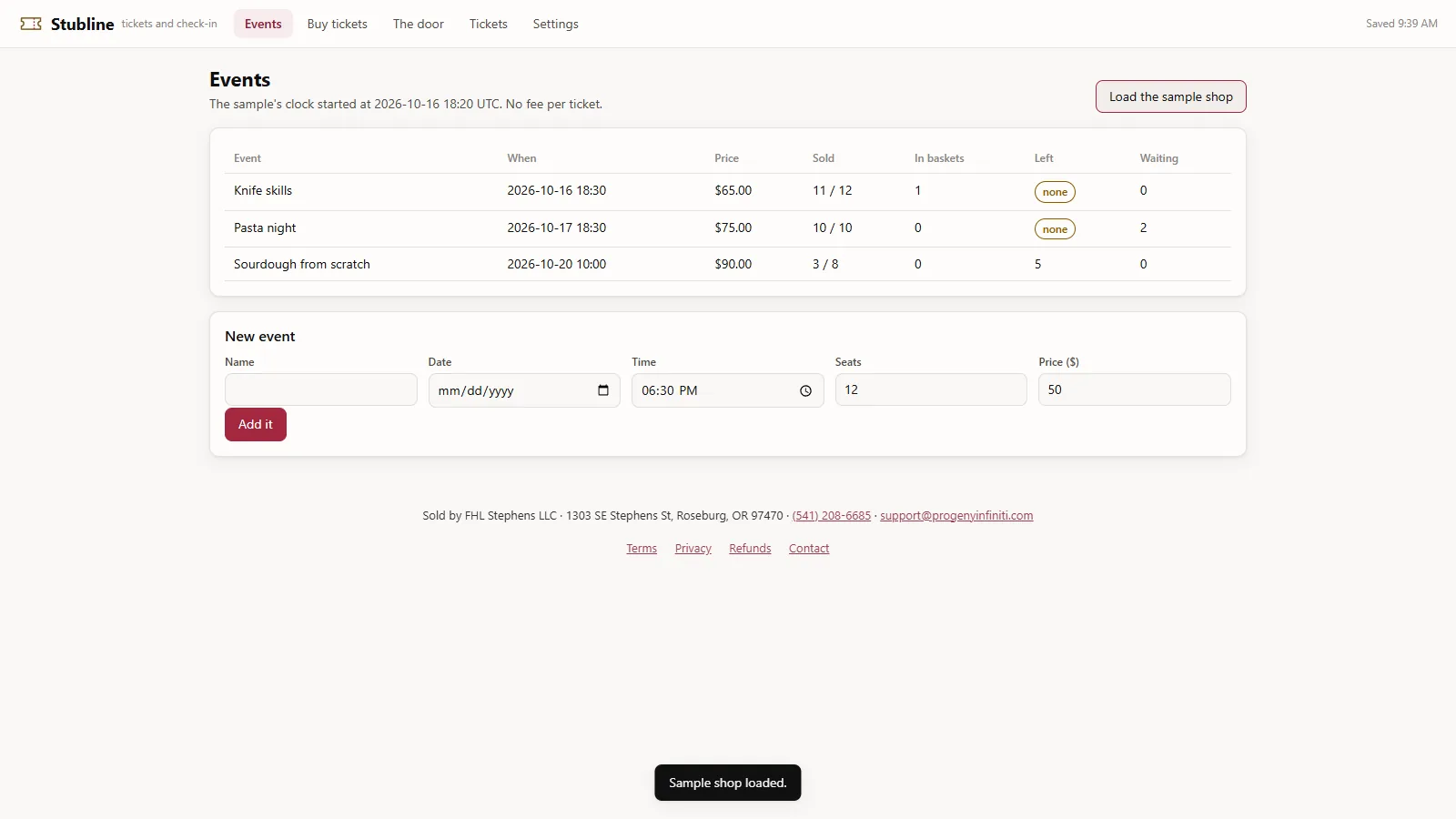
Task: Click the 11 / 12 sold value
Action: tap(833, 190)
